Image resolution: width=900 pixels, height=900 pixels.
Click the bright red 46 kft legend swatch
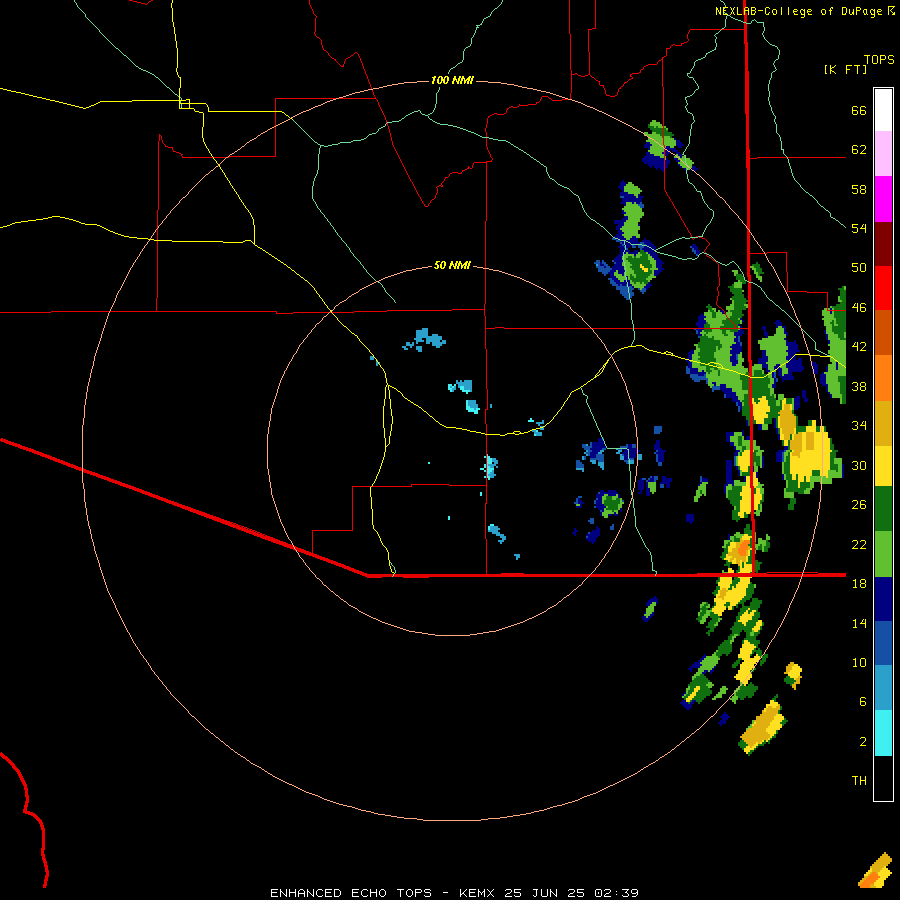(x=883, y=288)
